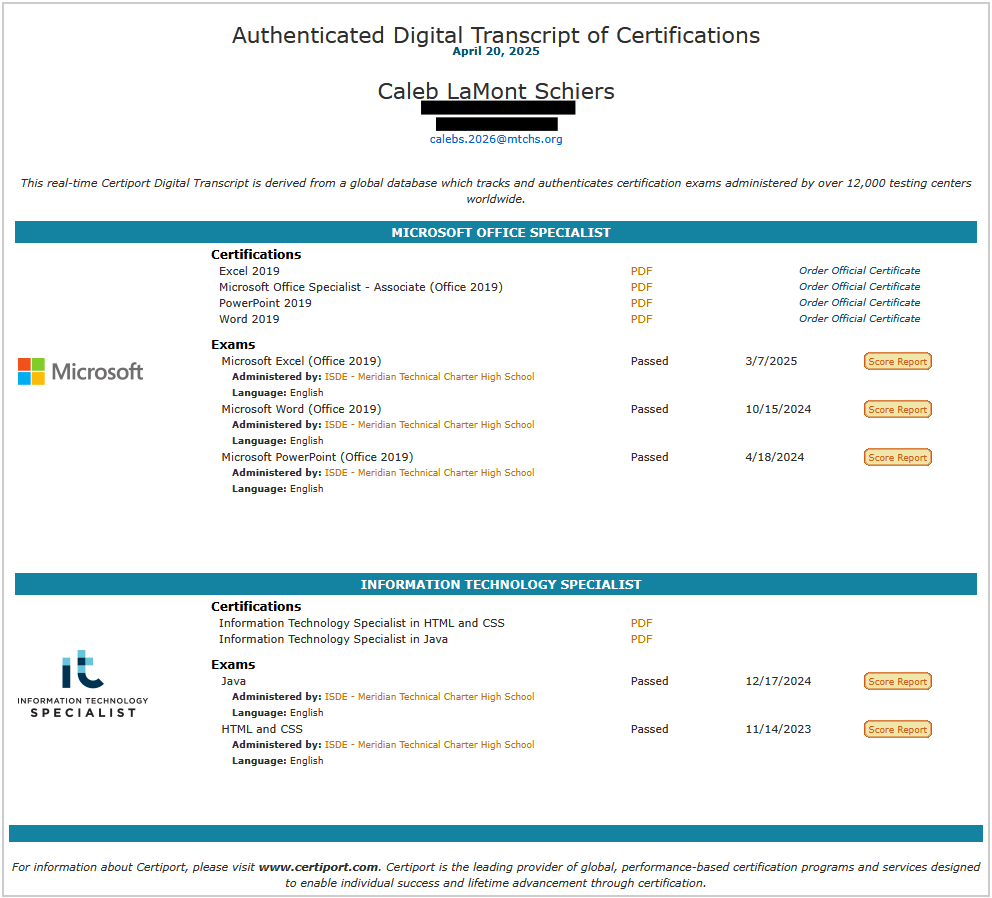
Task: Click the Microsoft Word (Office 2019) exam name
Action: pyautogui.click(x=301, y=409)
